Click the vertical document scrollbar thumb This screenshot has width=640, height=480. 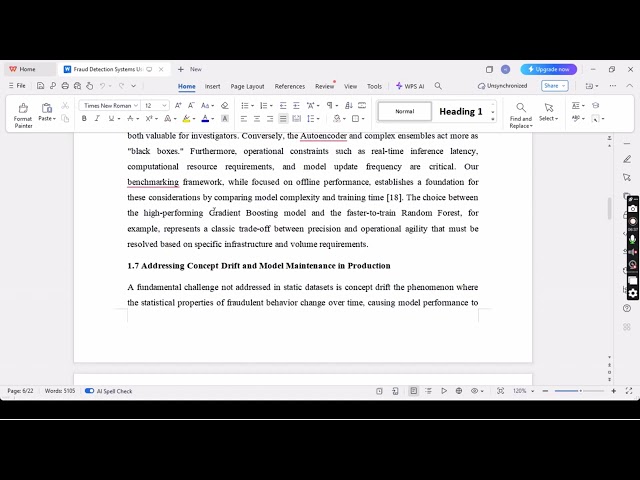(x=610, y=209)
